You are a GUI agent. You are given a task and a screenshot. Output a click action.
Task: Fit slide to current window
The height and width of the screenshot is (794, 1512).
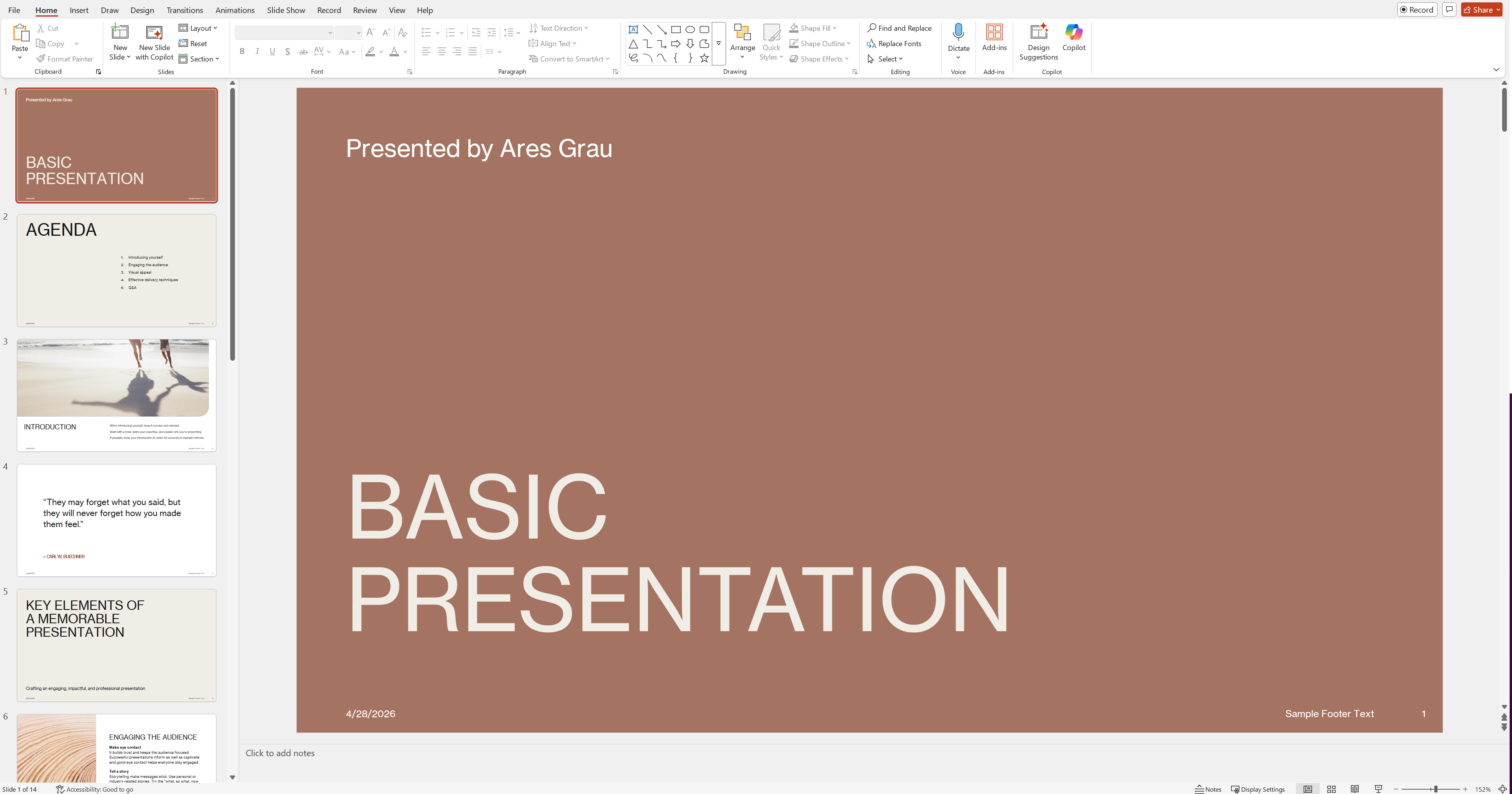click(1503, 789)
